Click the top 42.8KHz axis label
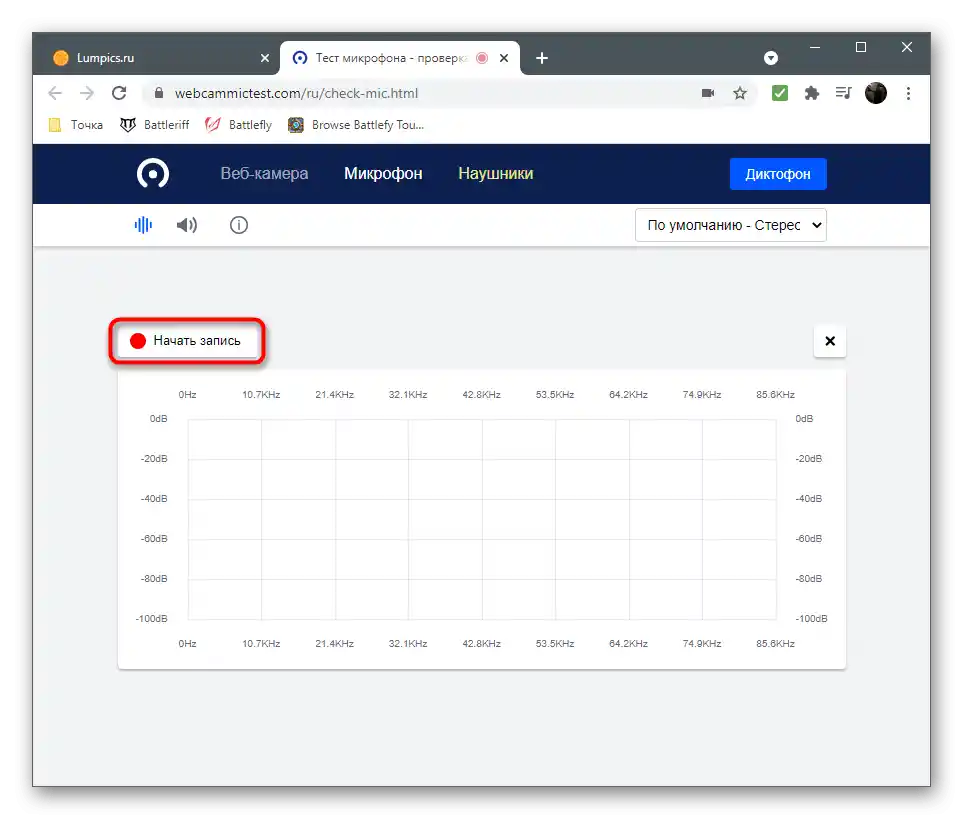 coord(482,395)
